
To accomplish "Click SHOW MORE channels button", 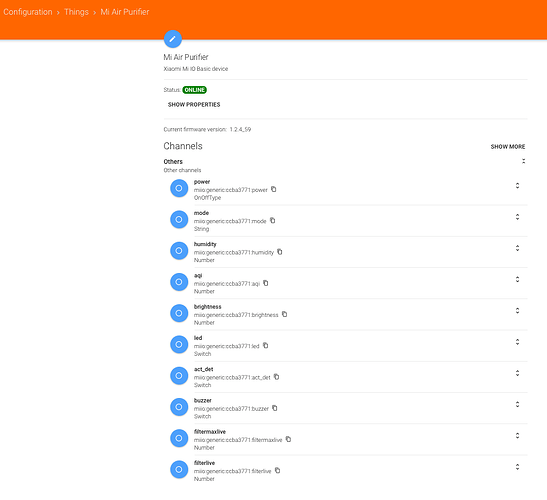I will [x=508, y=147].
